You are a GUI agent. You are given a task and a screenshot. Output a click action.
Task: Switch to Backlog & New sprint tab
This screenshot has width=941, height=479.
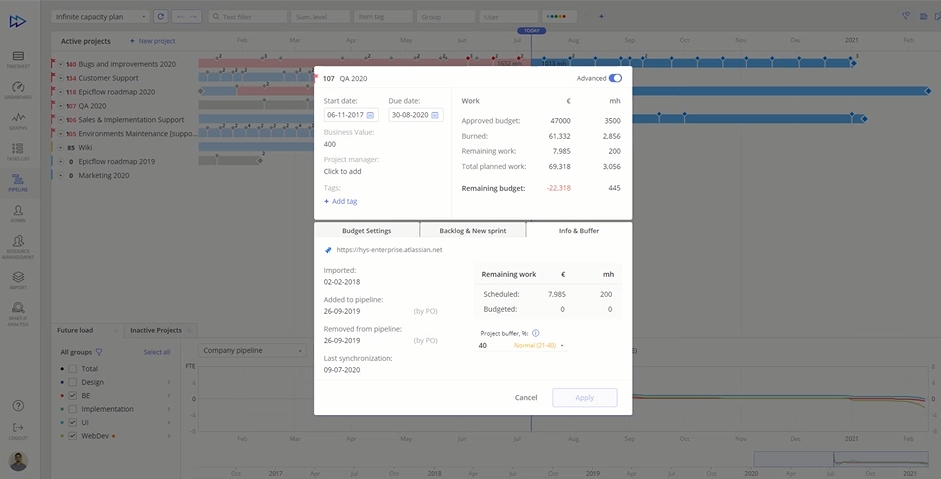click(472, 231)
